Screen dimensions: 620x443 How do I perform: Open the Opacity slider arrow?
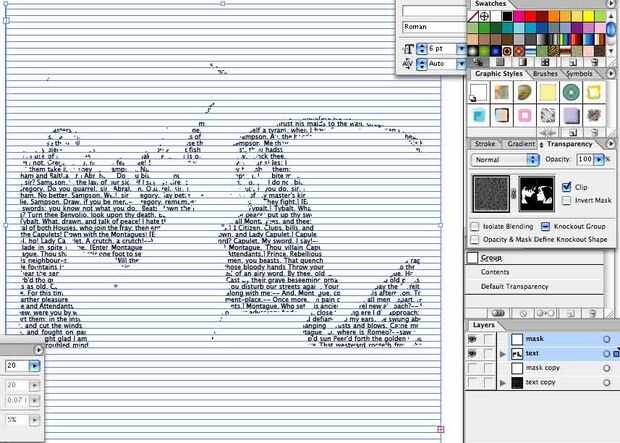coord(599,159)
